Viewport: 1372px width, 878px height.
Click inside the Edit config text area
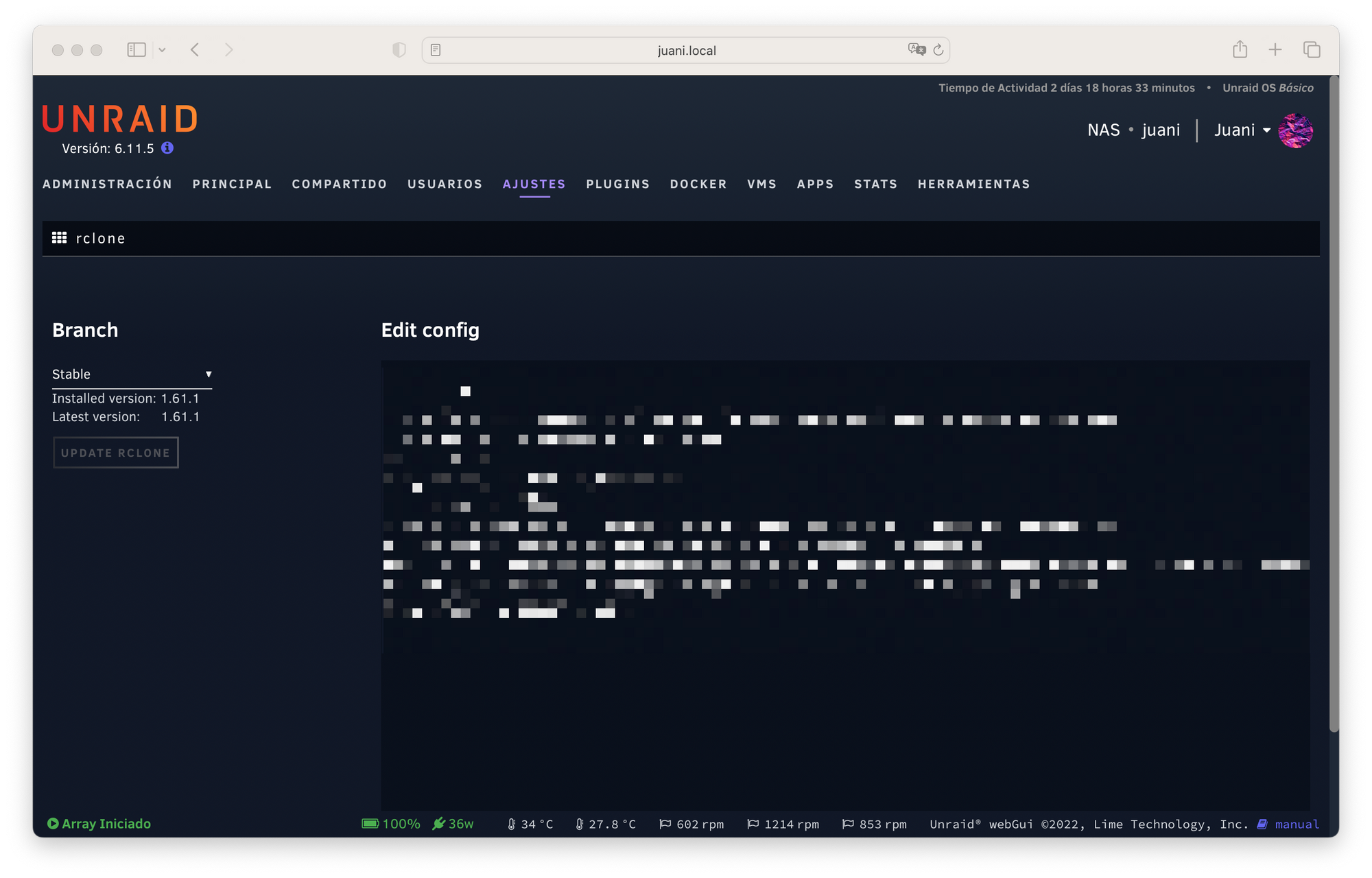845,585
